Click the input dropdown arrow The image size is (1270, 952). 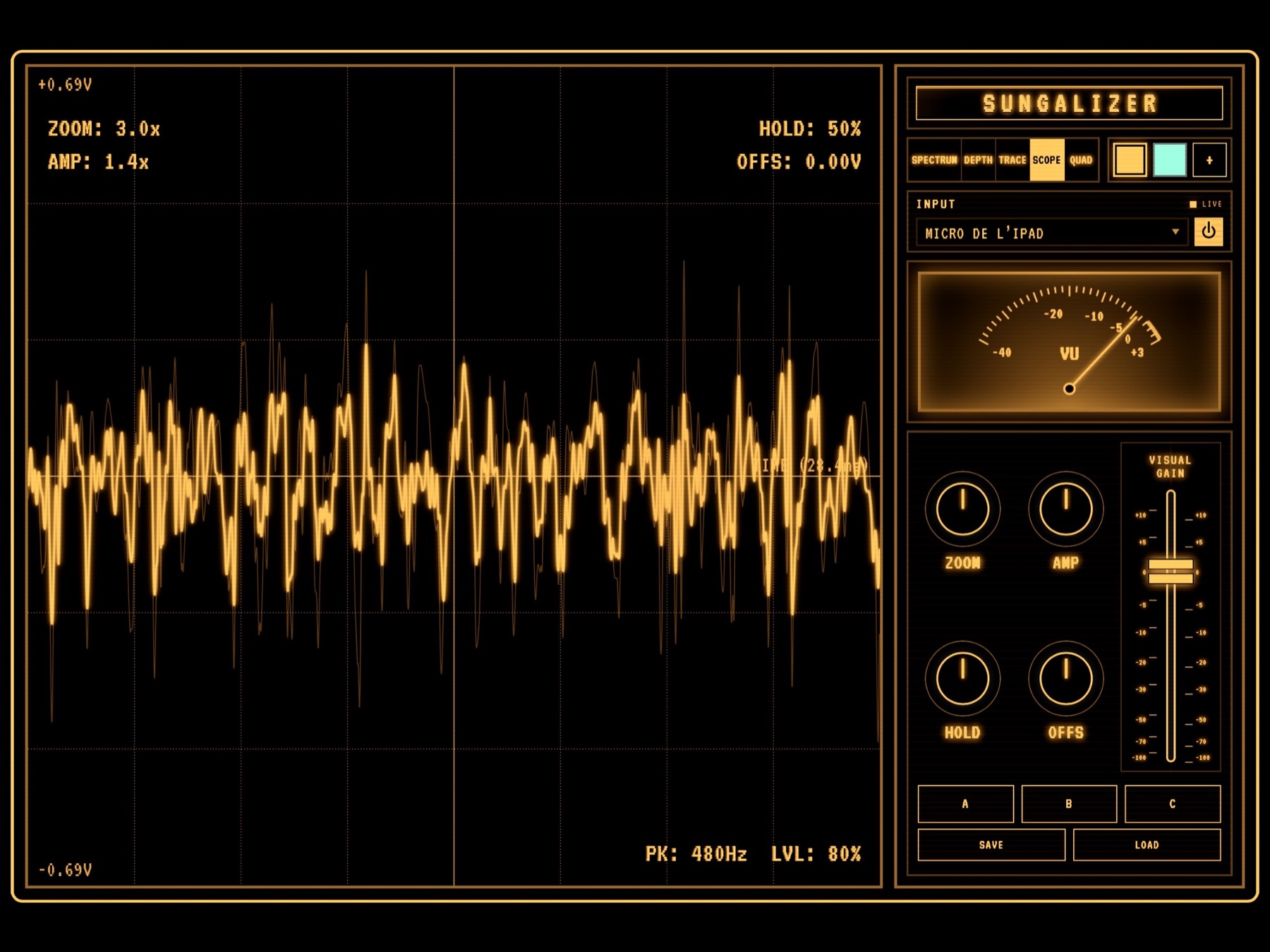pyautogui.click(x=1175, y=231)
